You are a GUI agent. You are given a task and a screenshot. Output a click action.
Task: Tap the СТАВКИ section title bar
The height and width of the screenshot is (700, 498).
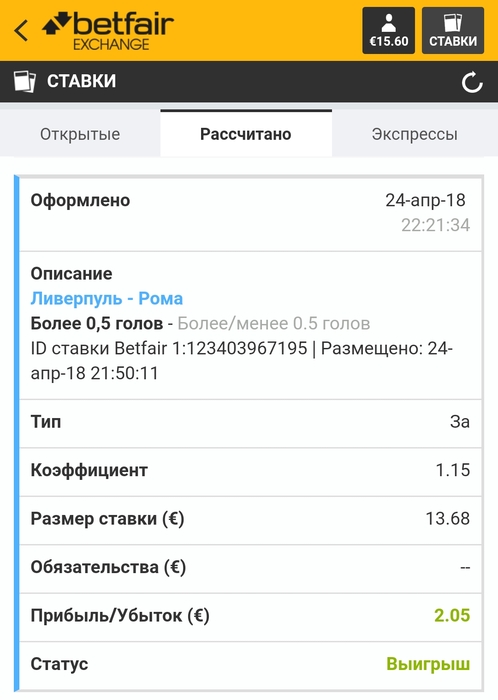(249, 82)
